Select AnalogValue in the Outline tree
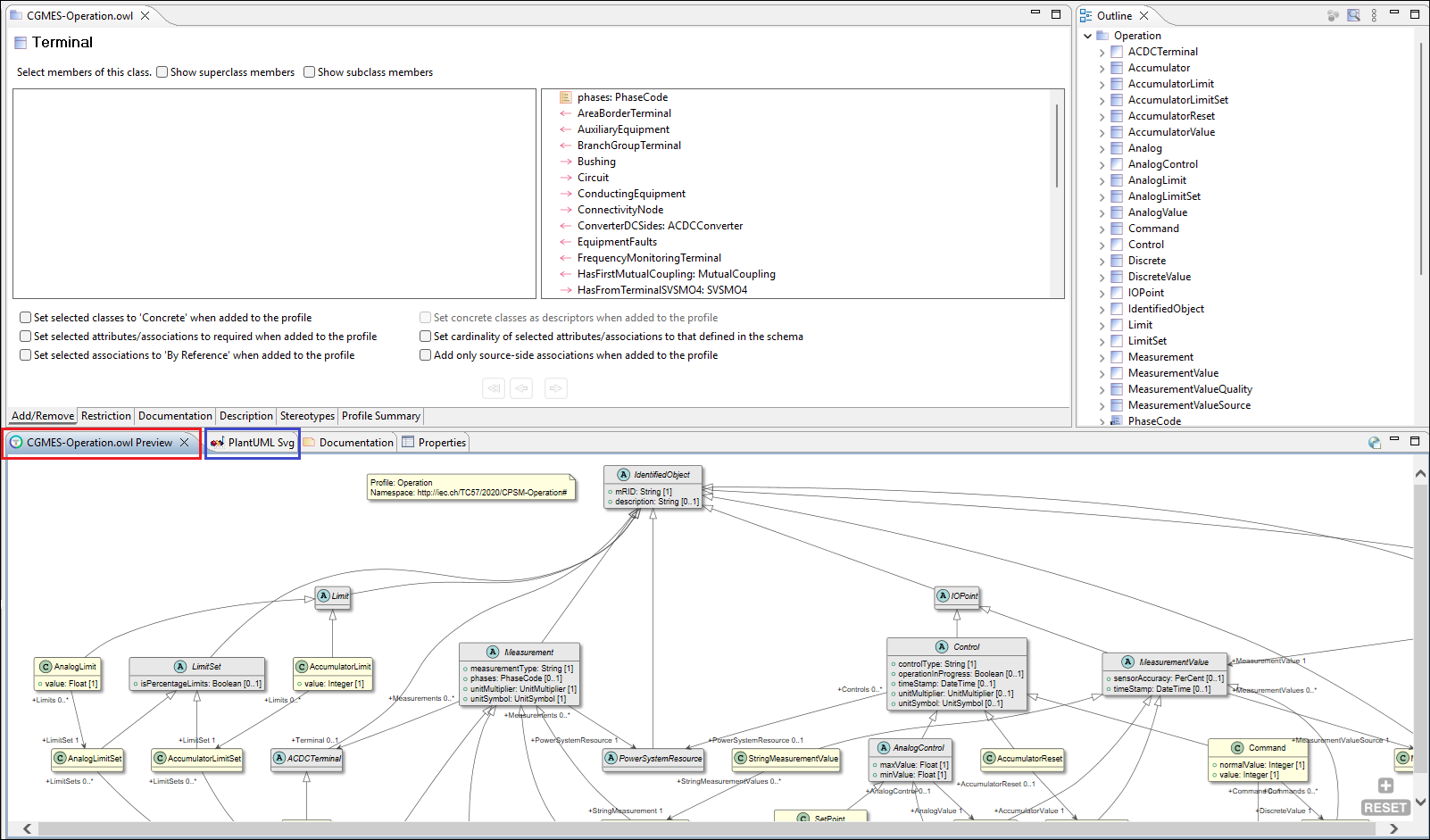The height and width of the screenshot is (840, 1430). (x=1158, y=212)
